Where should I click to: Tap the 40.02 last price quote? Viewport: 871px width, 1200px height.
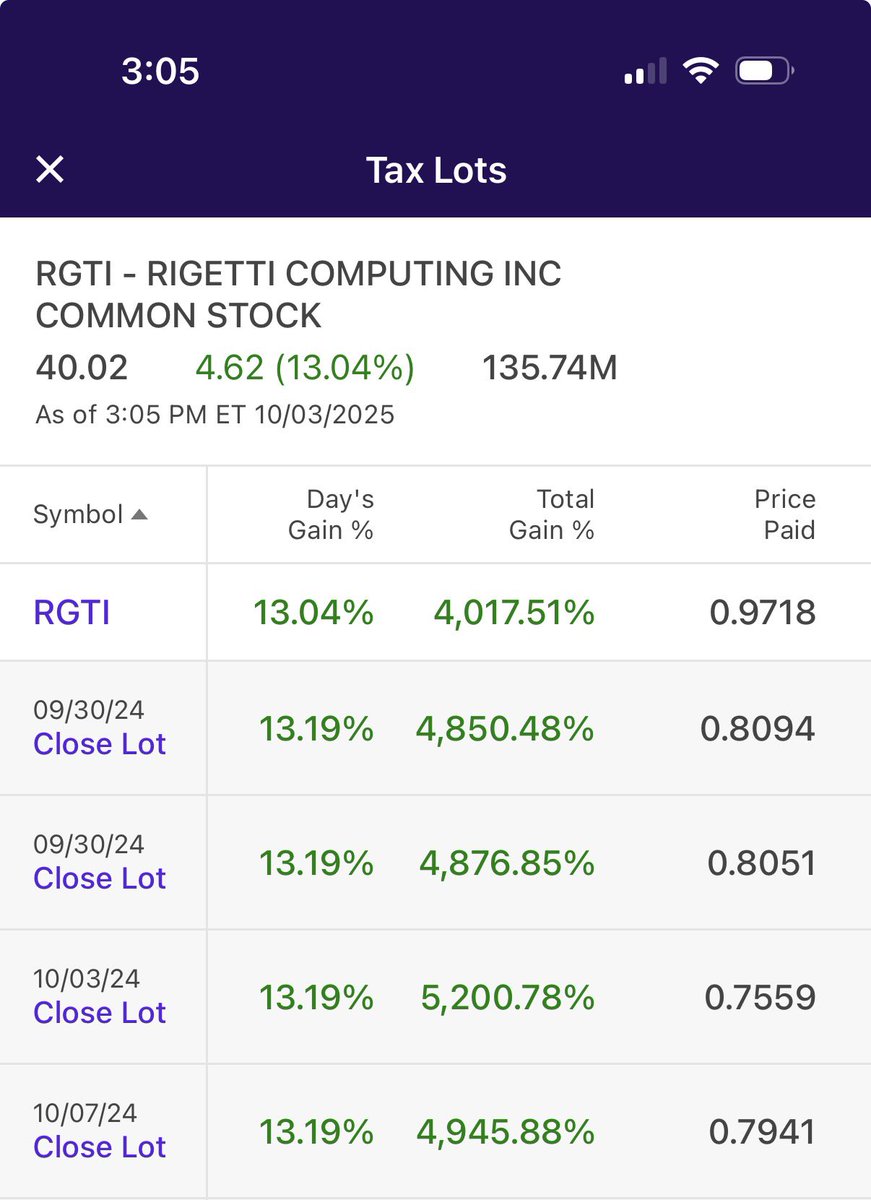82,368
